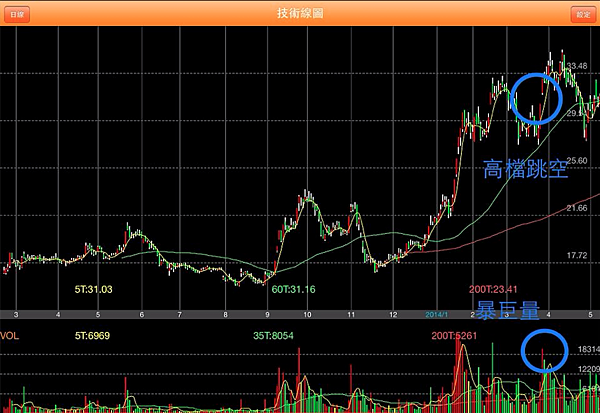Tap the month 10 marker on time axis
Image resolution: width=600 pixels, height=413 pixels.
click(x=307, y=315)
